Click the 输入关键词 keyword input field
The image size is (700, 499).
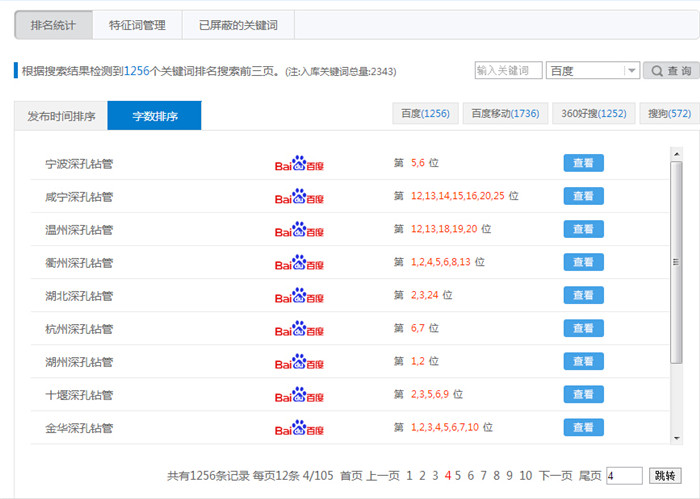(508, 71)
